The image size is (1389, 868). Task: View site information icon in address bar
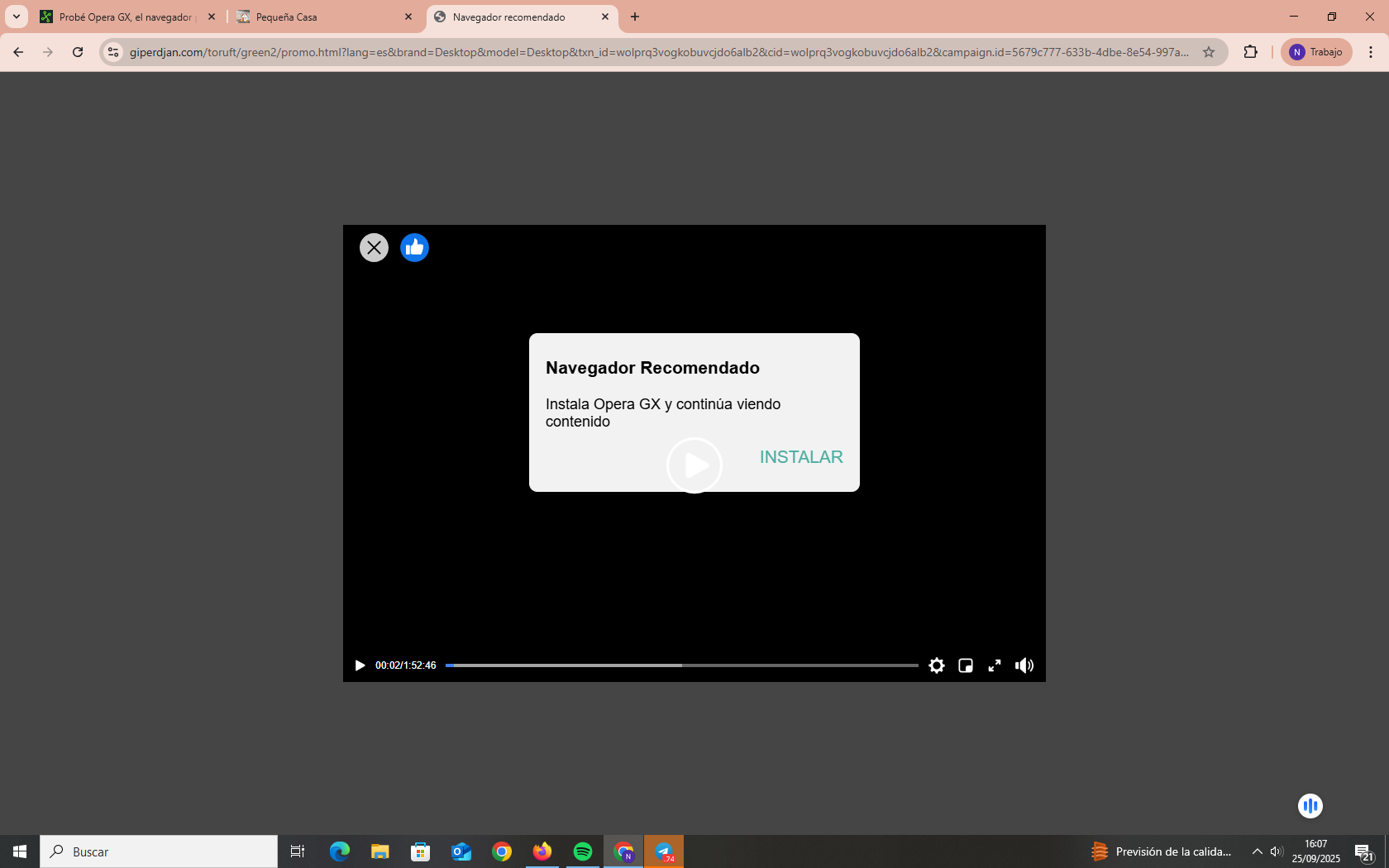click(x=113, y=52)
